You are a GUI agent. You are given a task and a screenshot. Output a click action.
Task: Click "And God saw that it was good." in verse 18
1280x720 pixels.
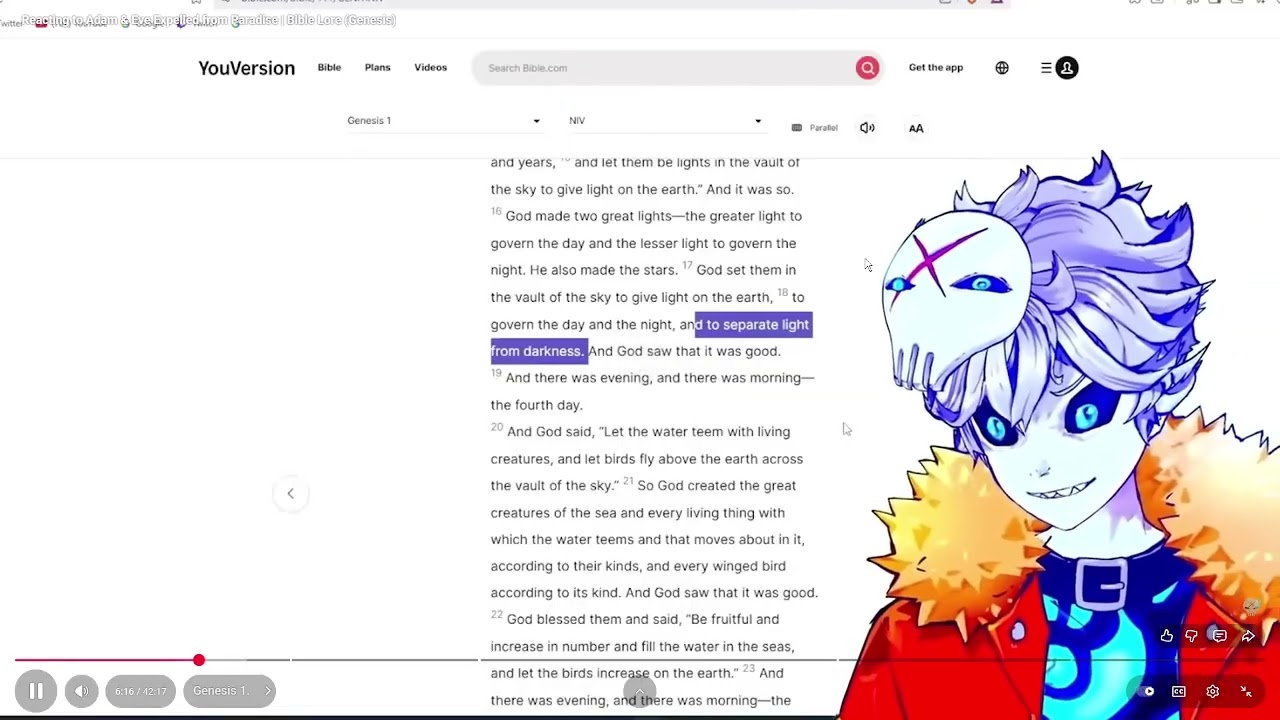[684, 351]
